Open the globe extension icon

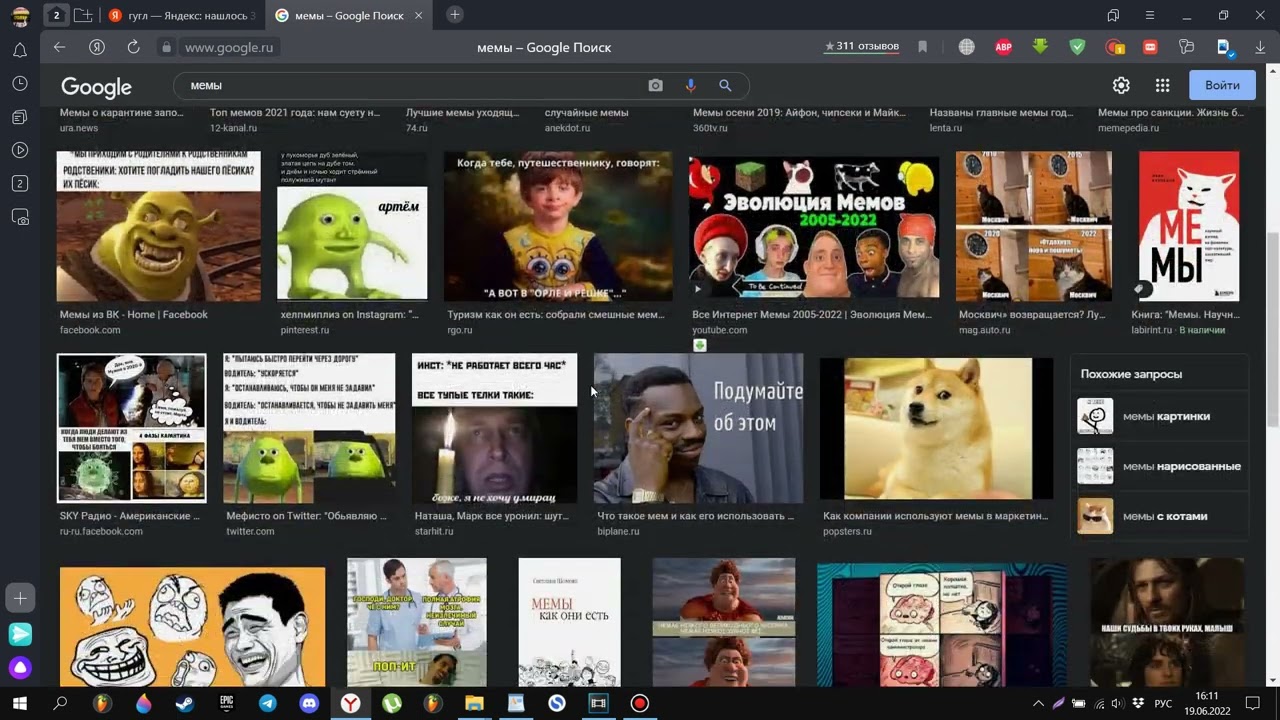[966, 47]
